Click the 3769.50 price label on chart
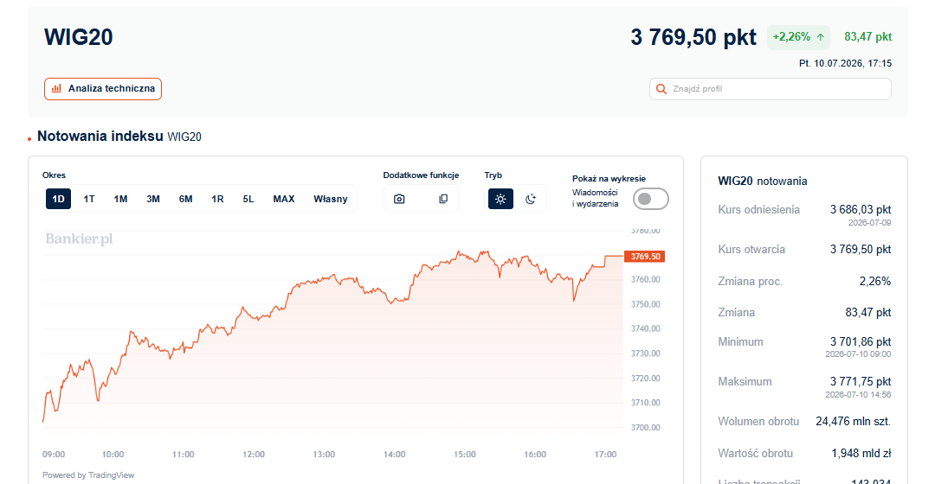This screenshot has height=484, width=948. [x=644, y=256]
